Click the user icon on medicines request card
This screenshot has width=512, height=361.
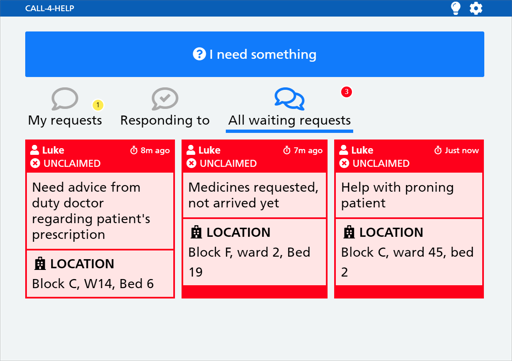tap(191, 150)
